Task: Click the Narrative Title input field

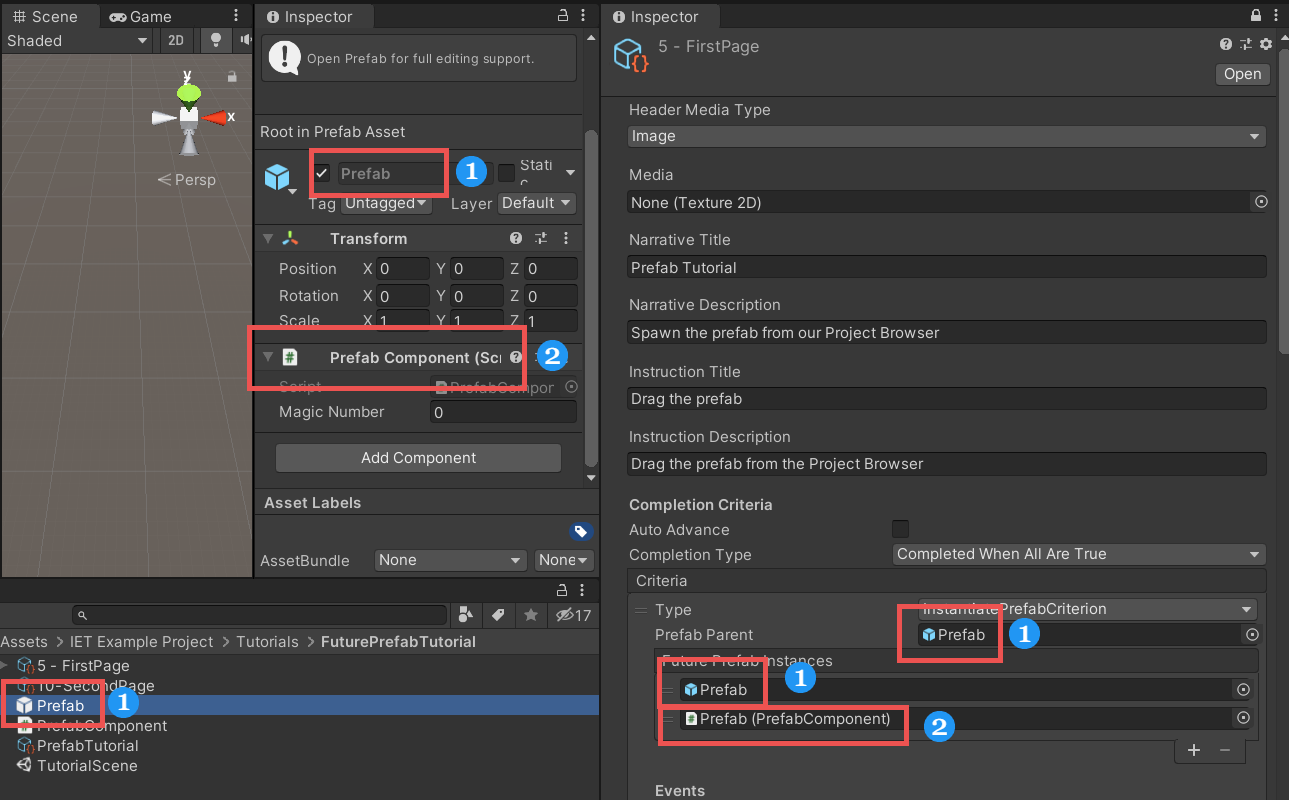Action: tap(946, 267)
